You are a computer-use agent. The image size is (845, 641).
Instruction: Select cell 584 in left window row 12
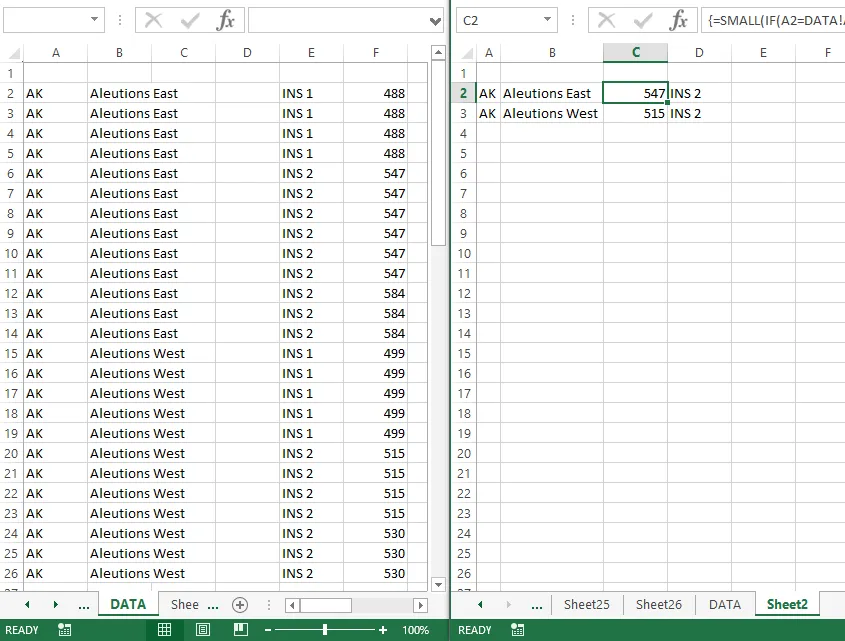coord(375,294)
